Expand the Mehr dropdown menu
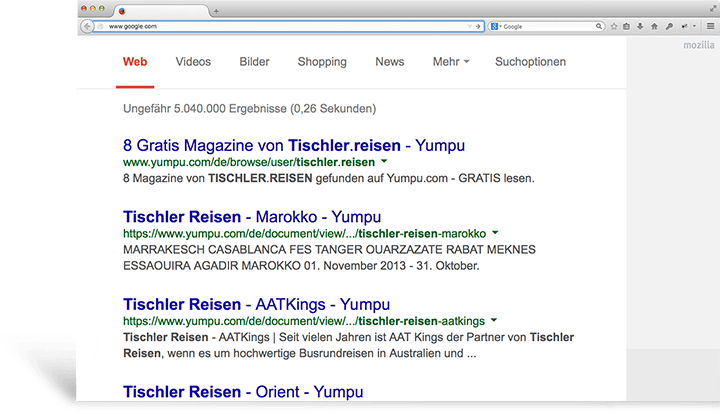 click(x=451, y=62)
